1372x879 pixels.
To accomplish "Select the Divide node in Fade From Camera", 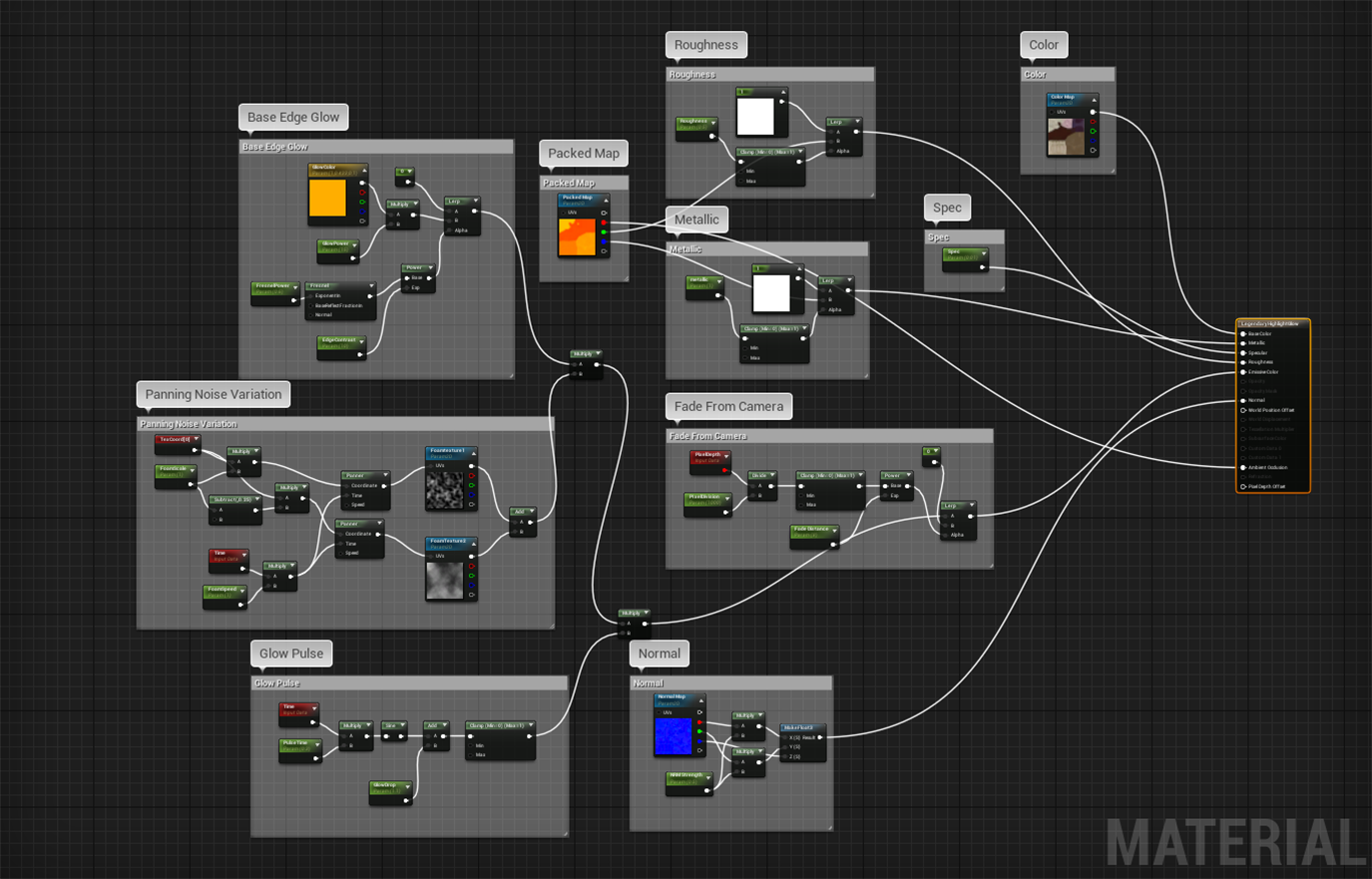I will click(761, 485).
